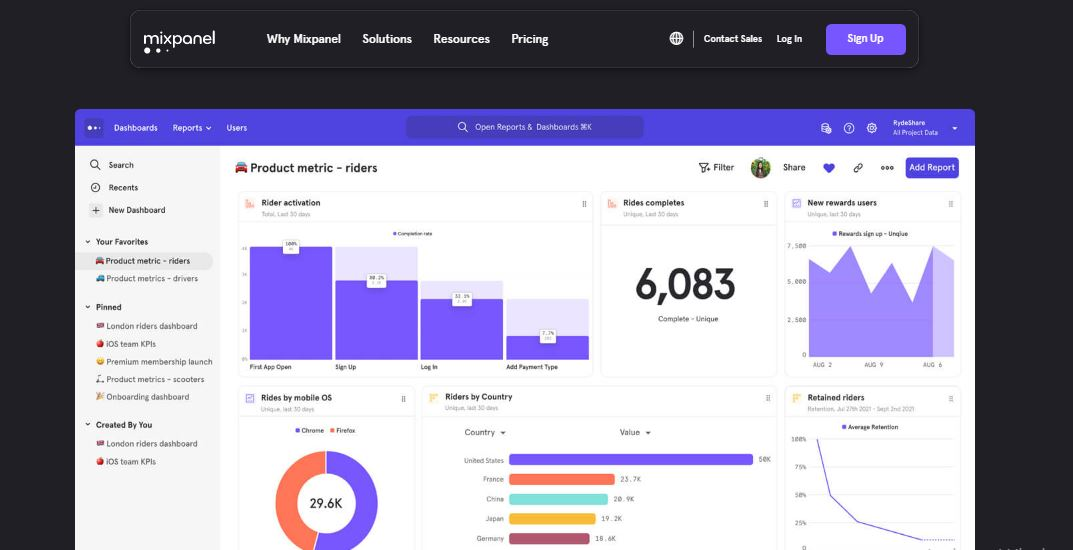Copy dashboard link via chain icon
The height and width of the screenshot is (550, 1073).
858,168
